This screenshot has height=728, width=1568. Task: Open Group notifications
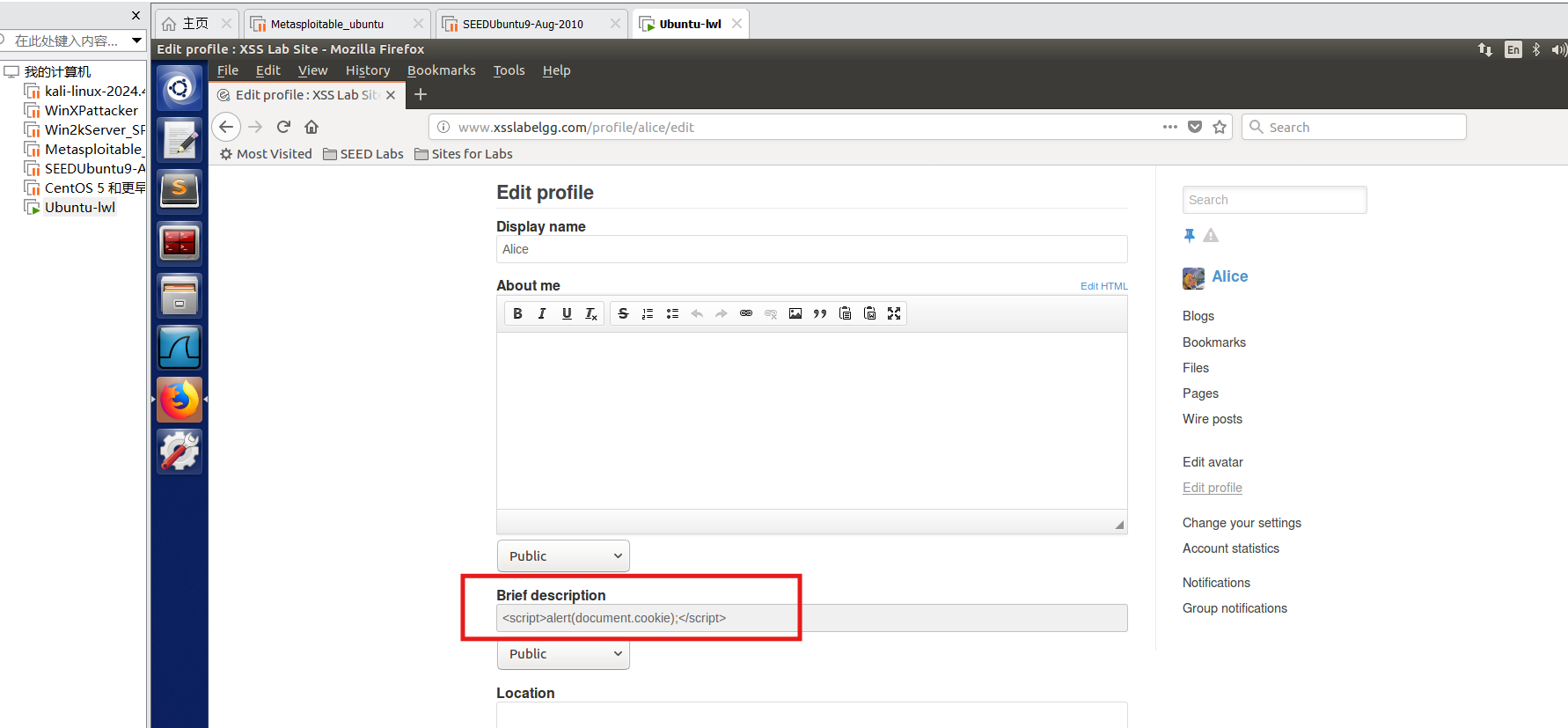click(1235, 608)
